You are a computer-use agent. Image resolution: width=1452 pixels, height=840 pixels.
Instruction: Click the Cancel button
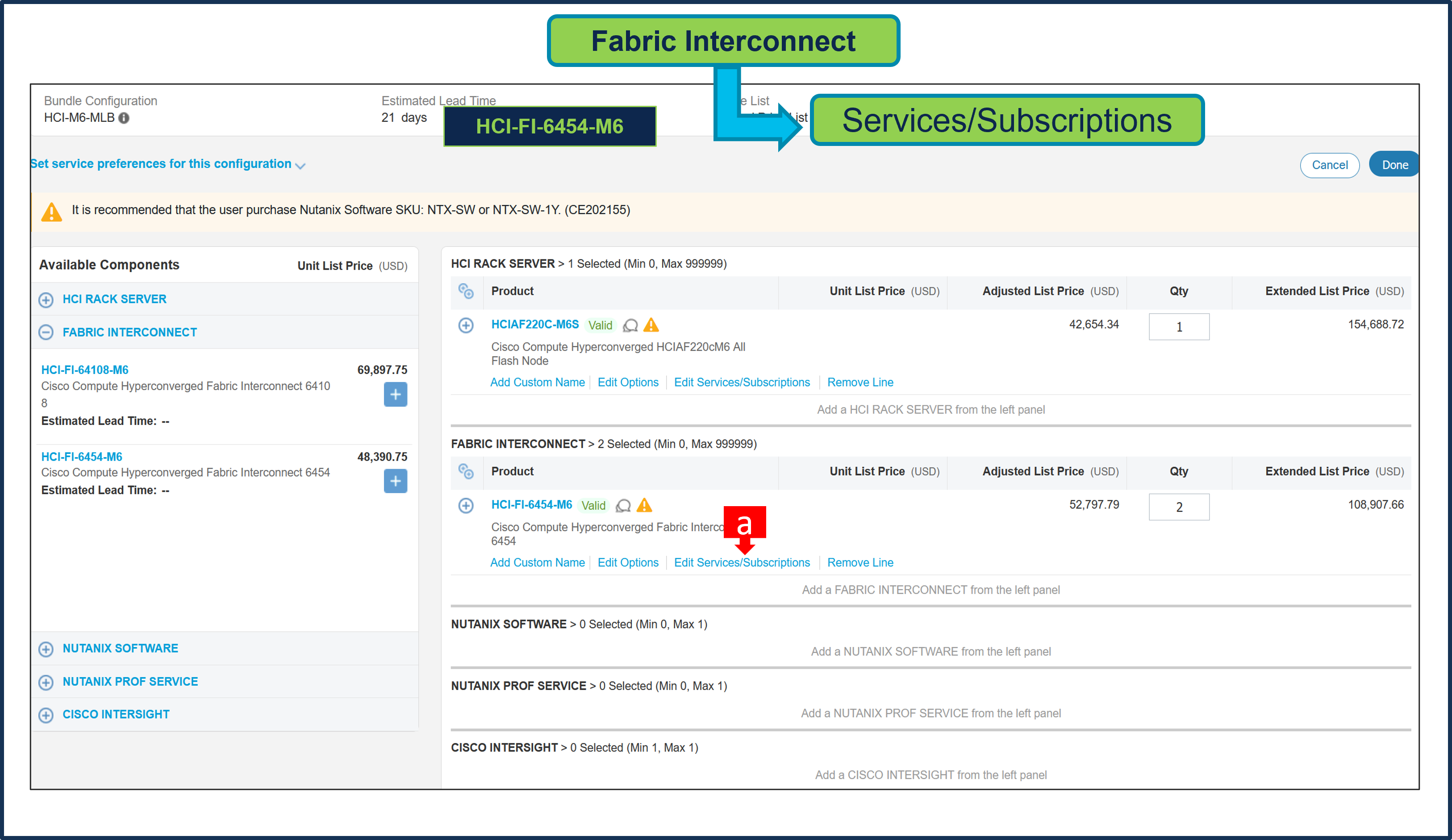click(1329, 165)
